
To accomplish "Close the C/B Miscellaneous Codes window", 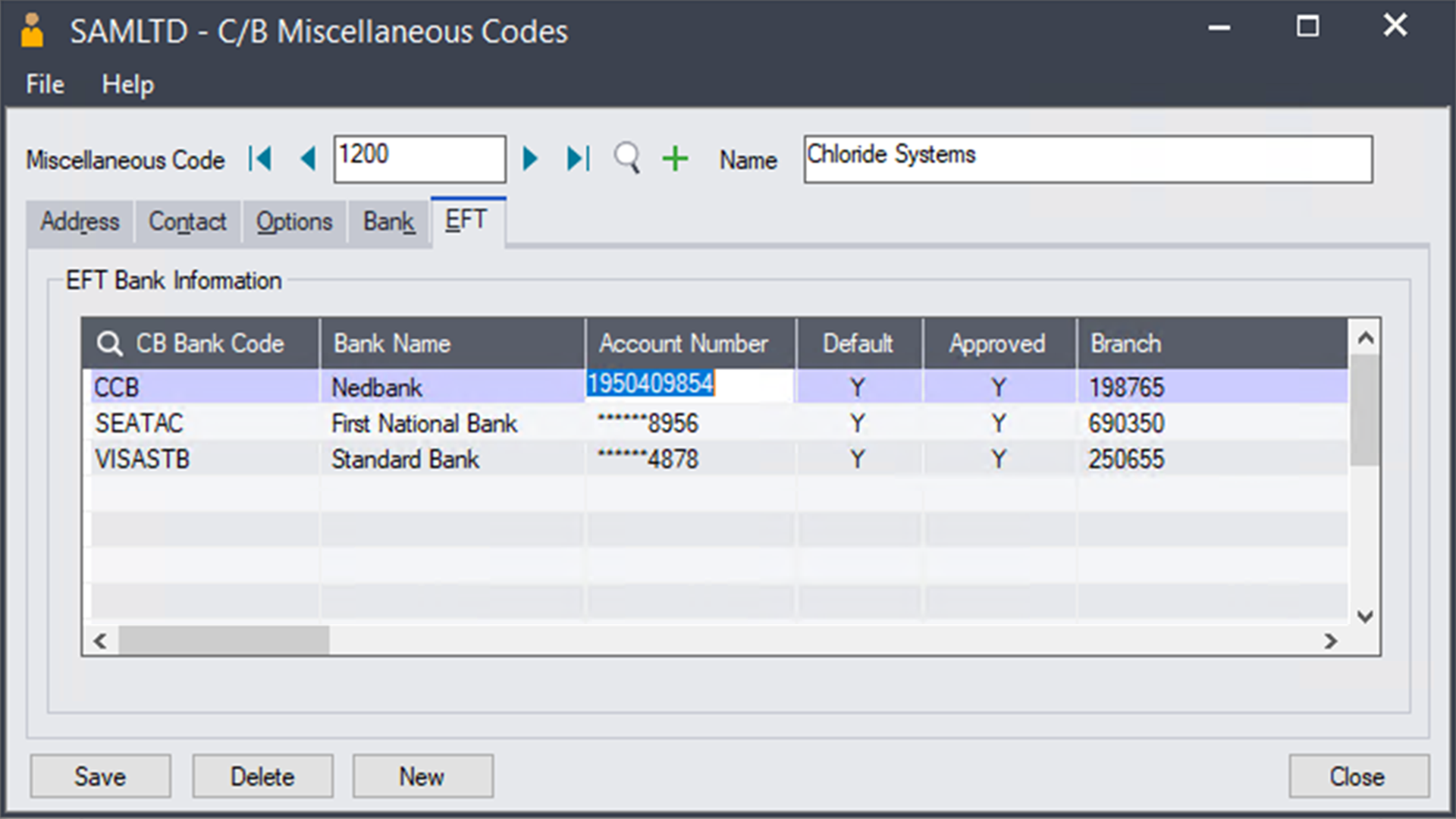I will coord(1358,776).
